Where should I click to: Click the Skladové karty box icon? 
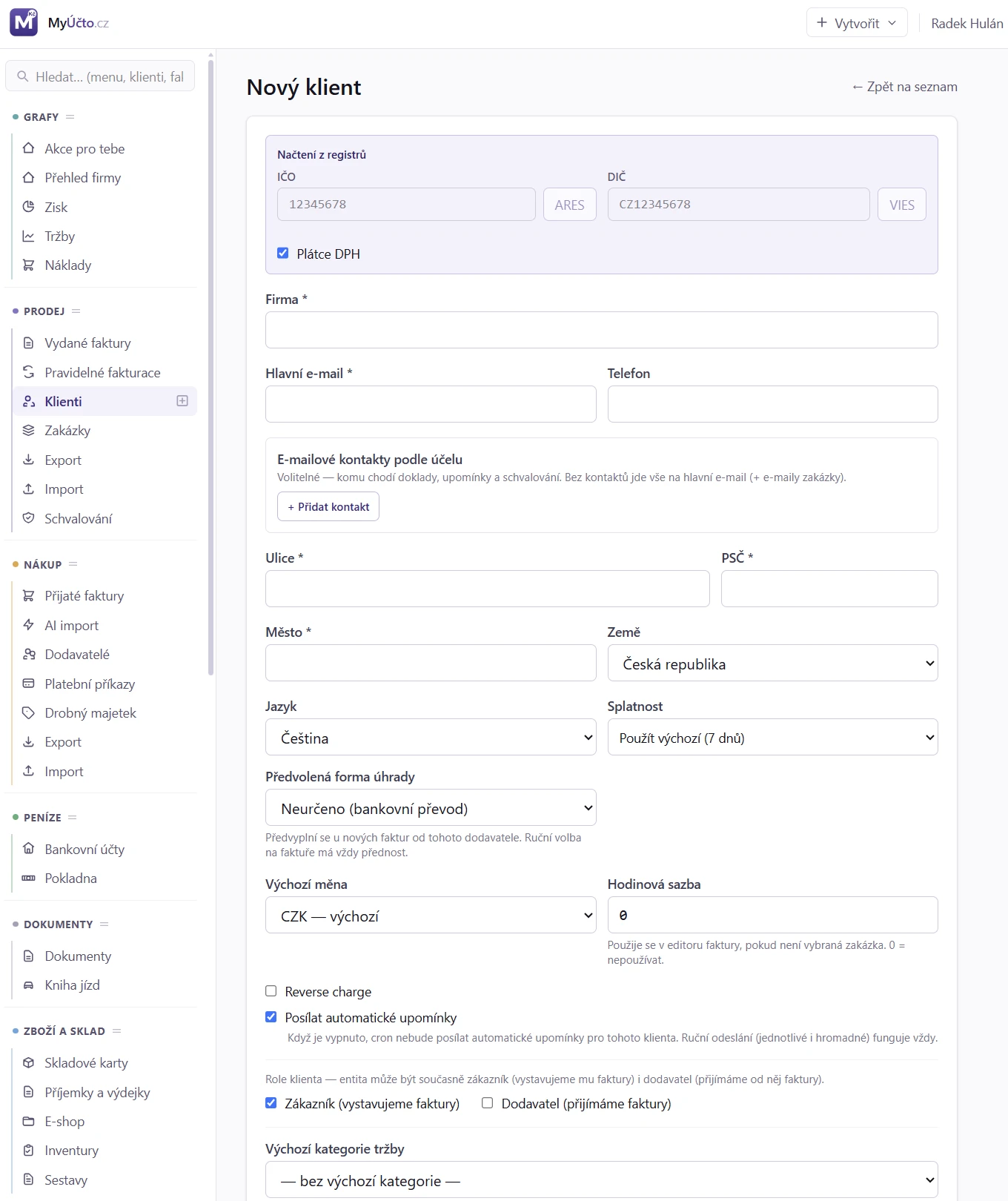click(29, 1063)
